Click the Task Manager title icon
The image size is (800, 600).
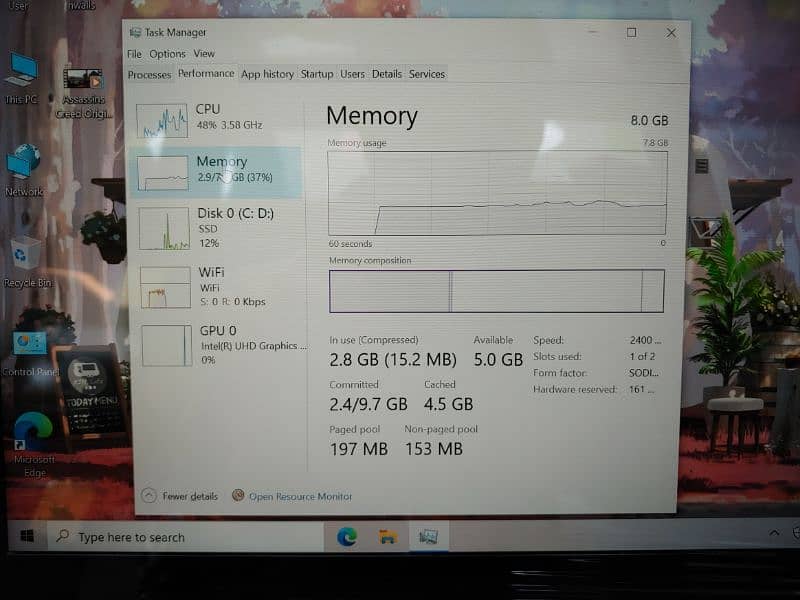point(135,33)
